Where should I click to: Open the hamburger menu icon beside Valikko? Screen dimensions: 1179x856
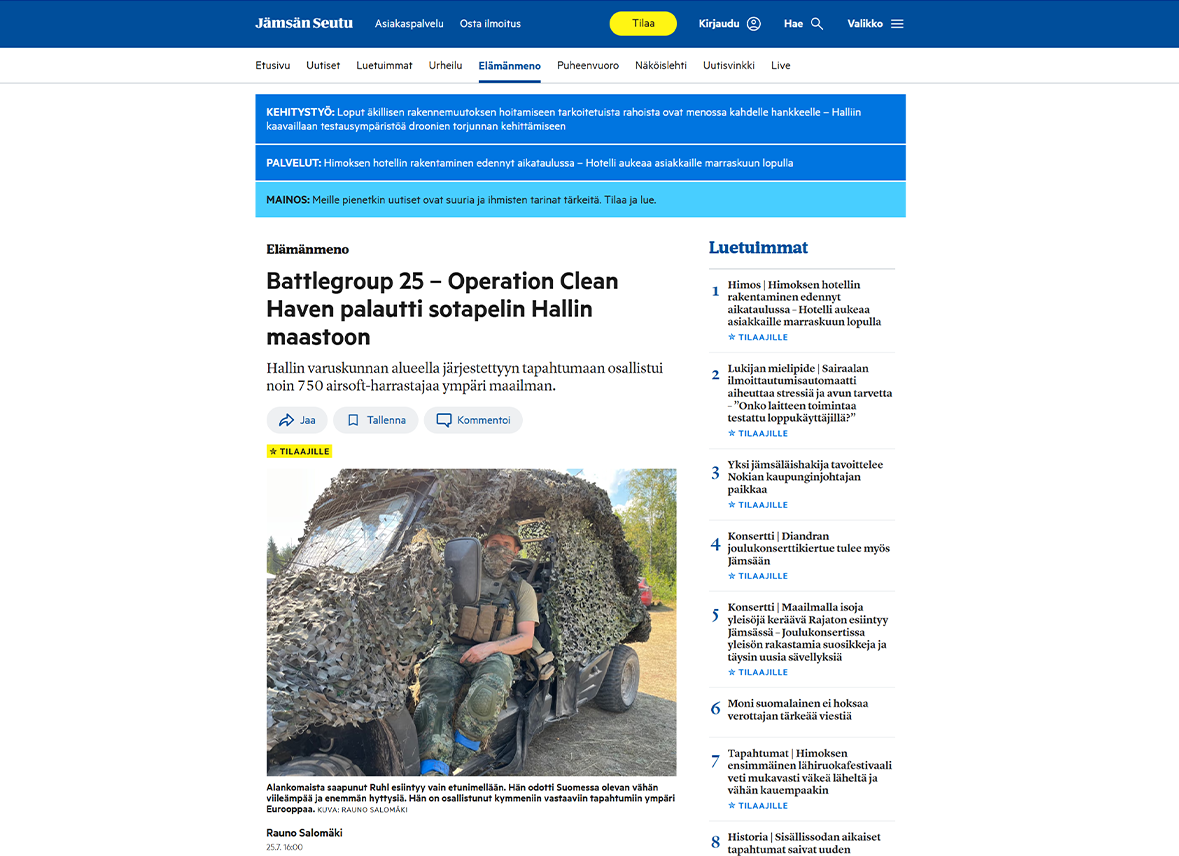[x=897, y=22]
